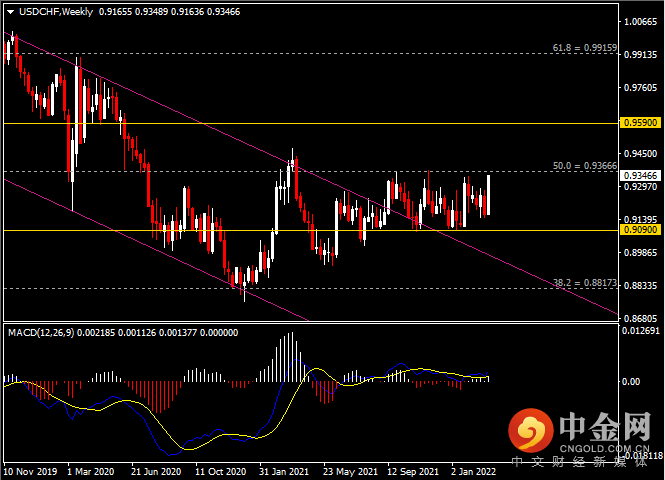Image resolution: width=665 pixels, height=480 pixels.
Task: Click the CNGOLD swirl logo icon
Action: 531,431
